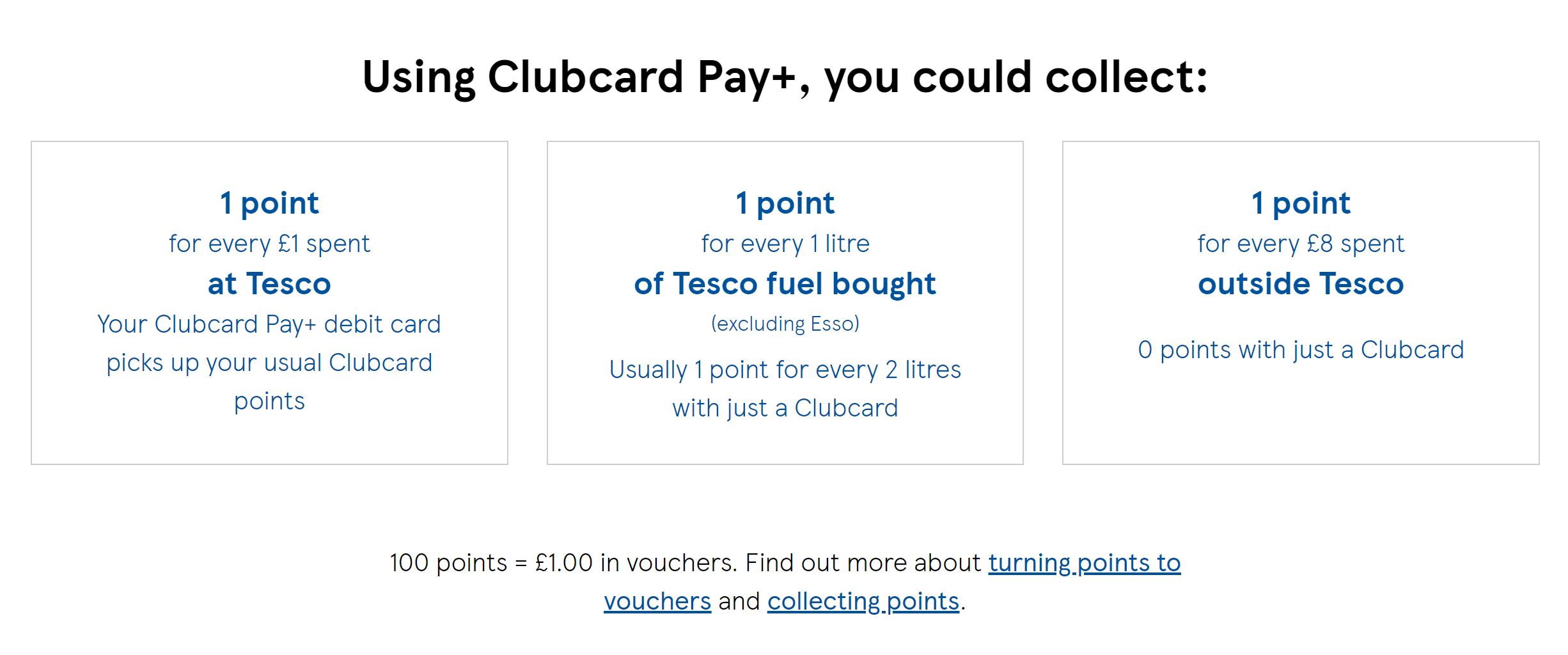Click "Usually 1 point for every 2 litres"
1568x655 pixels.
click(785, 370)
